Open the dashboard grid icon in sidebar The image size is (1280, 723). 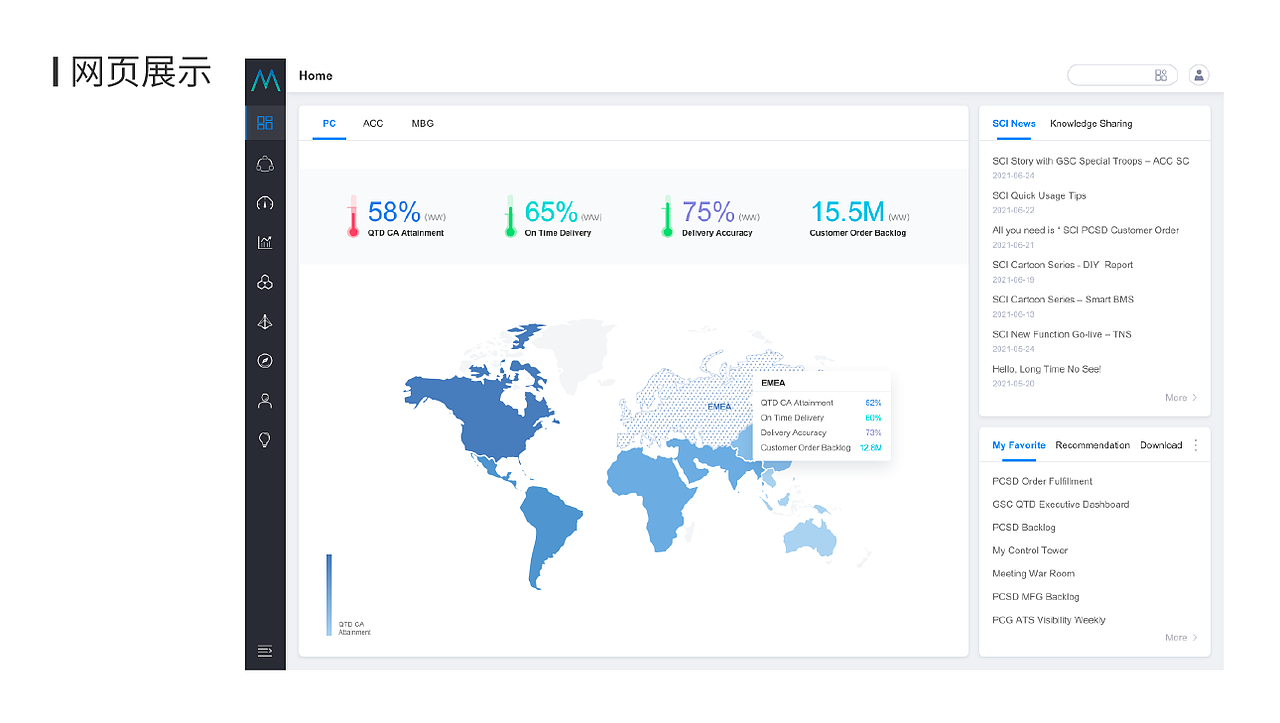[x=265, y=123]
